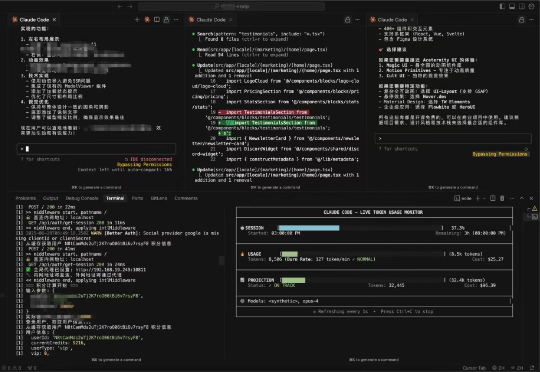Toggle the primary sidebar layout icon
Image resolution: width=540 pixels, height=372 pixels.
tap(502, 6)
